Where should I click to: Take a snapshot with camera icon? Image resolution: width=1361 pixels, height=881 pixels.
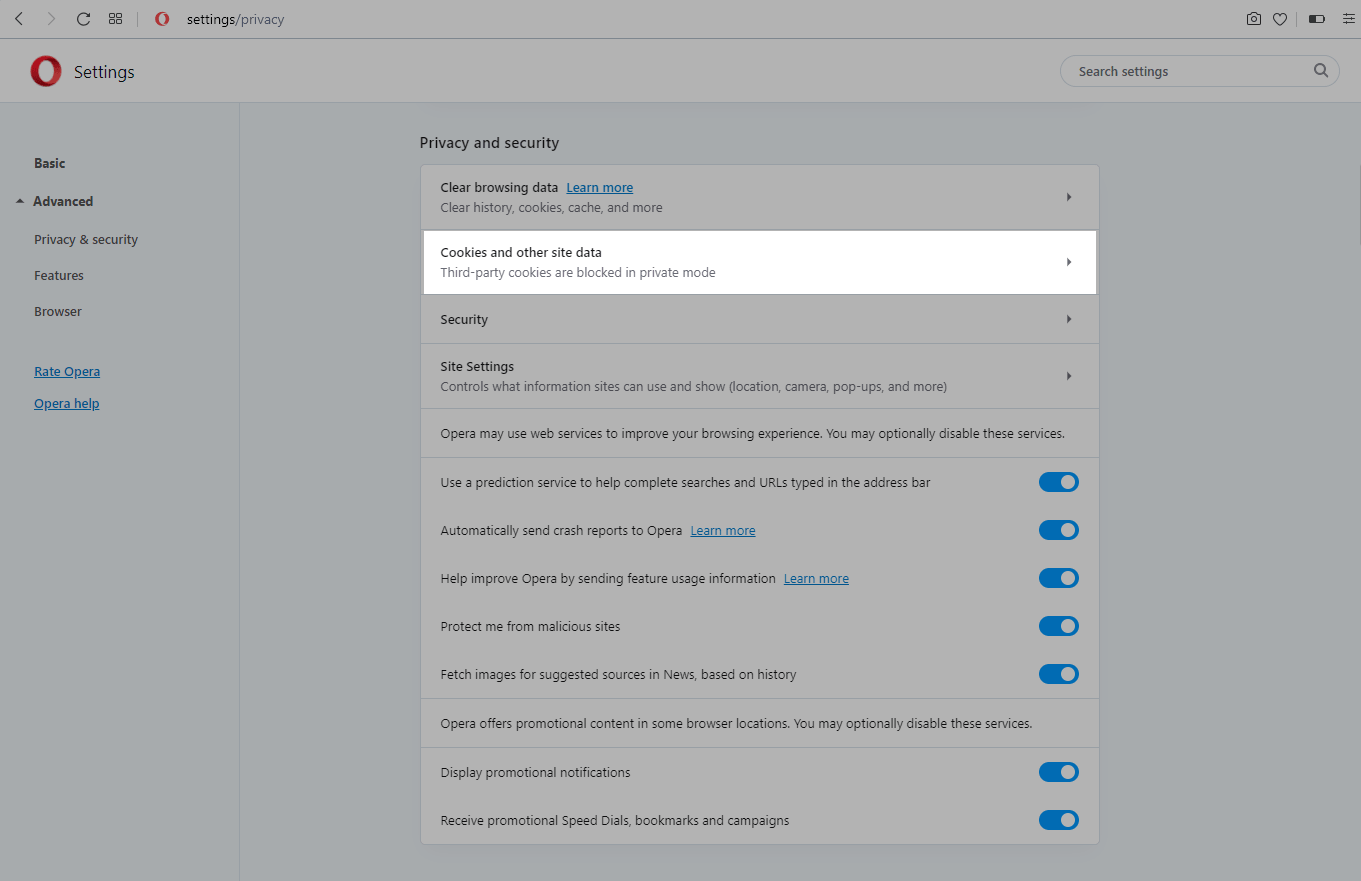pyautogui.click(x=1253, y=19)
